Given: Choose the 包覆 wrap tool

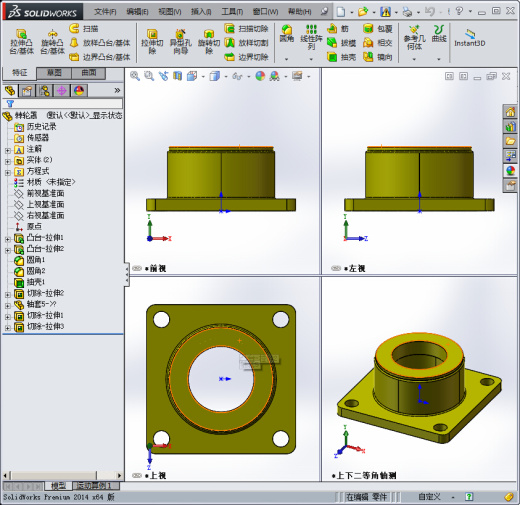Looking at the screenshot, I should click(378, 29).
